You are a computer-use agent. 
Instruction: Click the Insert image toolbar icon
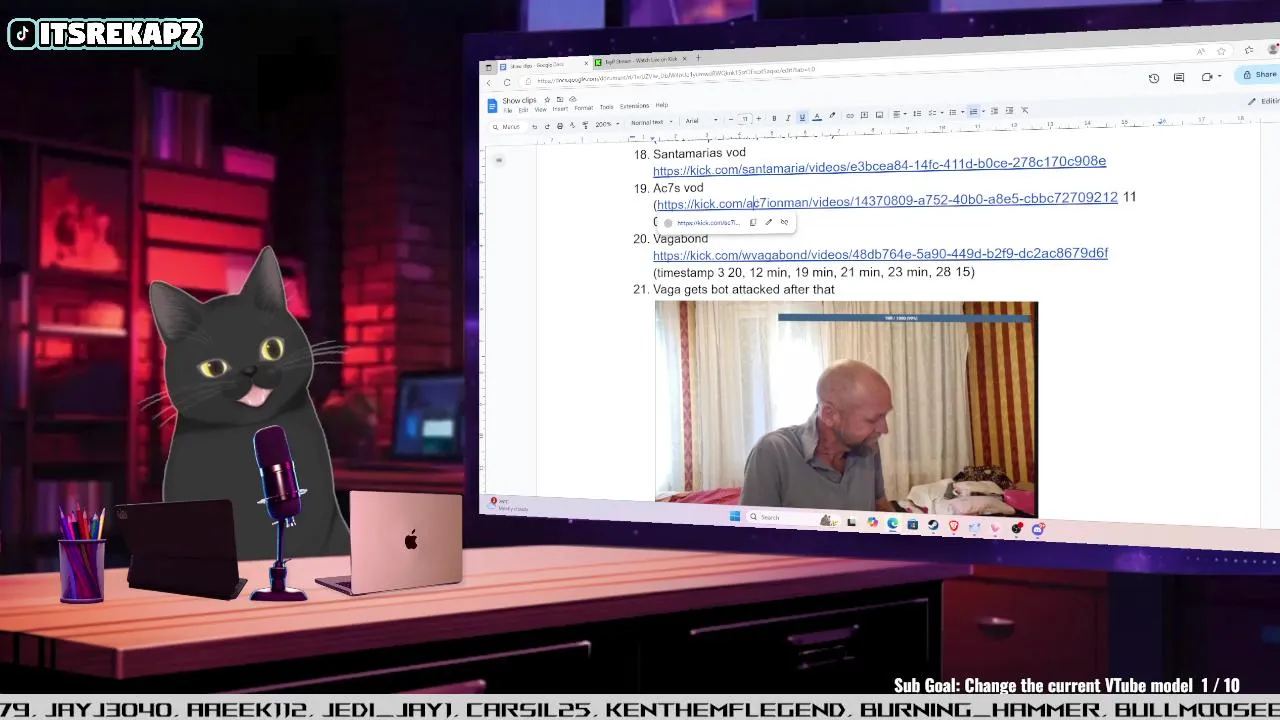[x=879, y=115]
